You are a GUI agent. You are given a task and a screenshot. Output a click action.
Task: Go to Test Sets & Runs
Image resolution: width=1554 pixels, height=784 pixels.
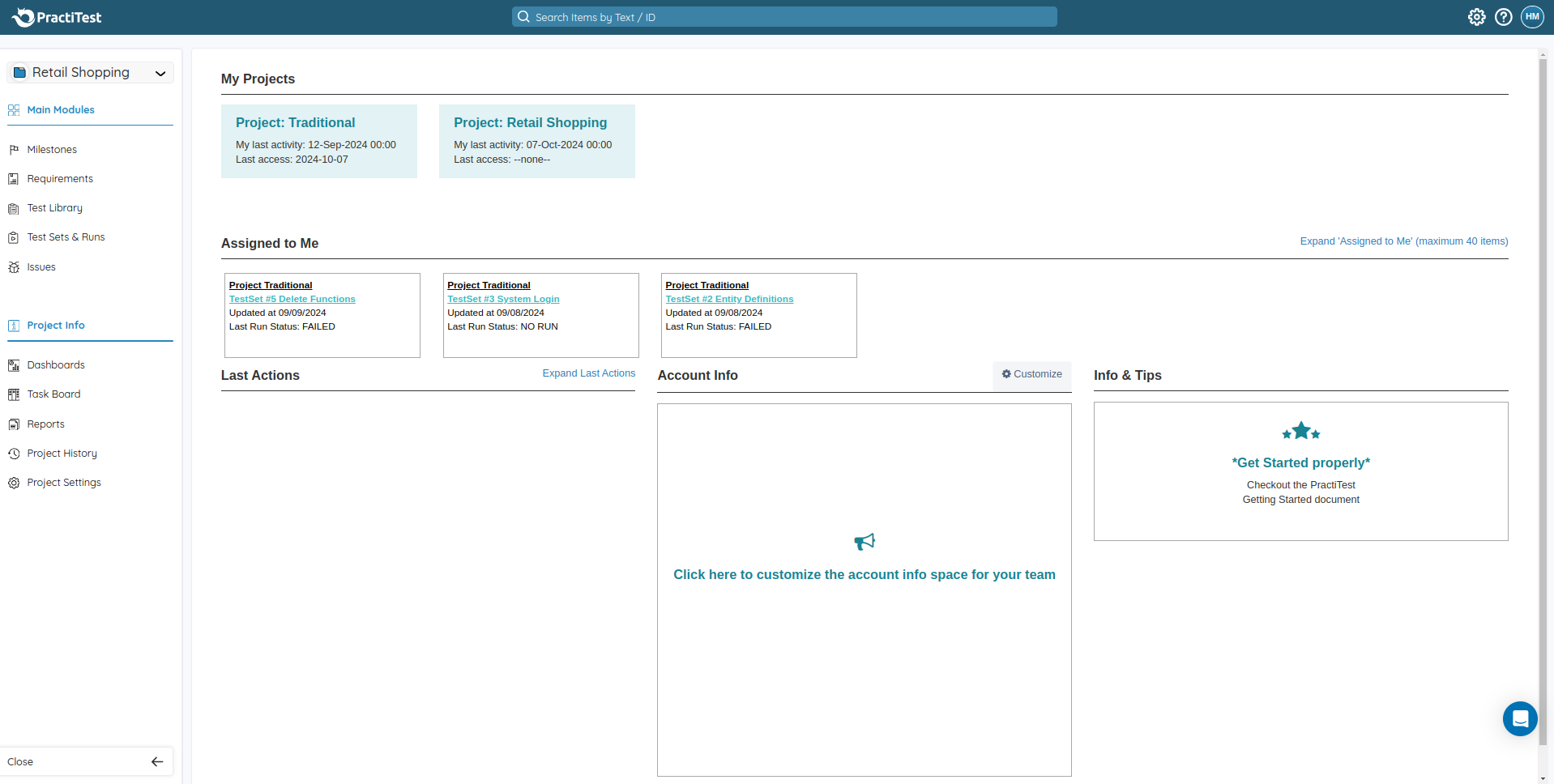point(66,237)
